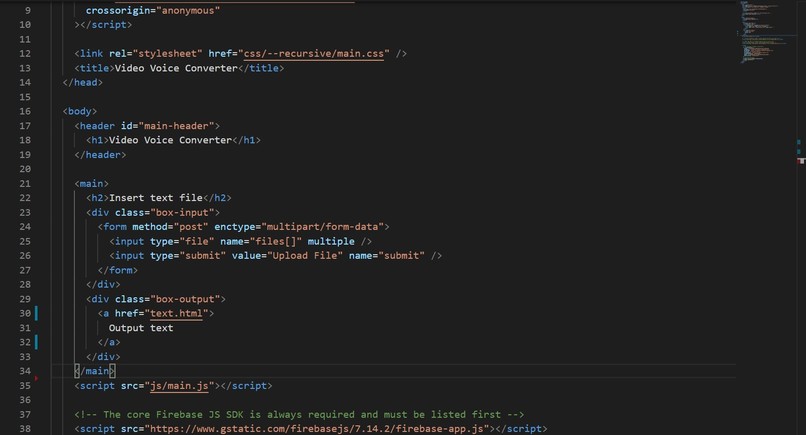Click line number 28 in the gutter
The width and height of the screenshot is (806, 435).
[x=25, y=284]
